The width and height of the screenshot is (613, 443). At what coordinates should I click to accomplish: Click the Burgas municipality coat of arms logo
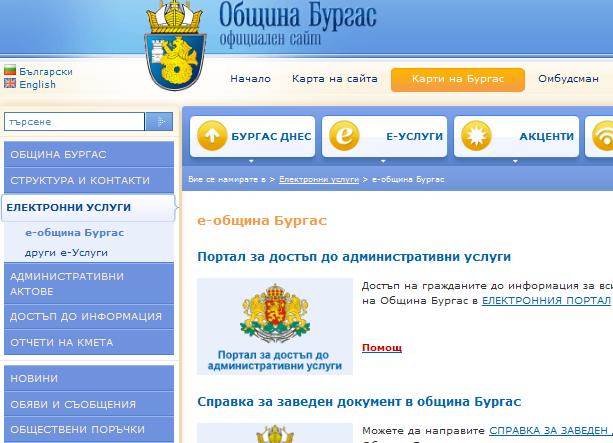[x=175, y=45]
